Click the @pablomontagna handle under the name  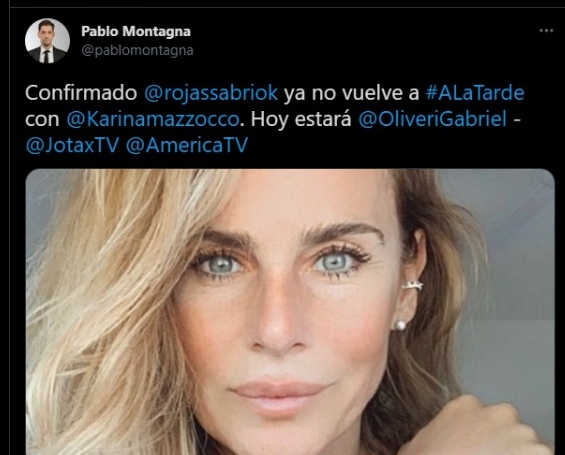[137, 50]
